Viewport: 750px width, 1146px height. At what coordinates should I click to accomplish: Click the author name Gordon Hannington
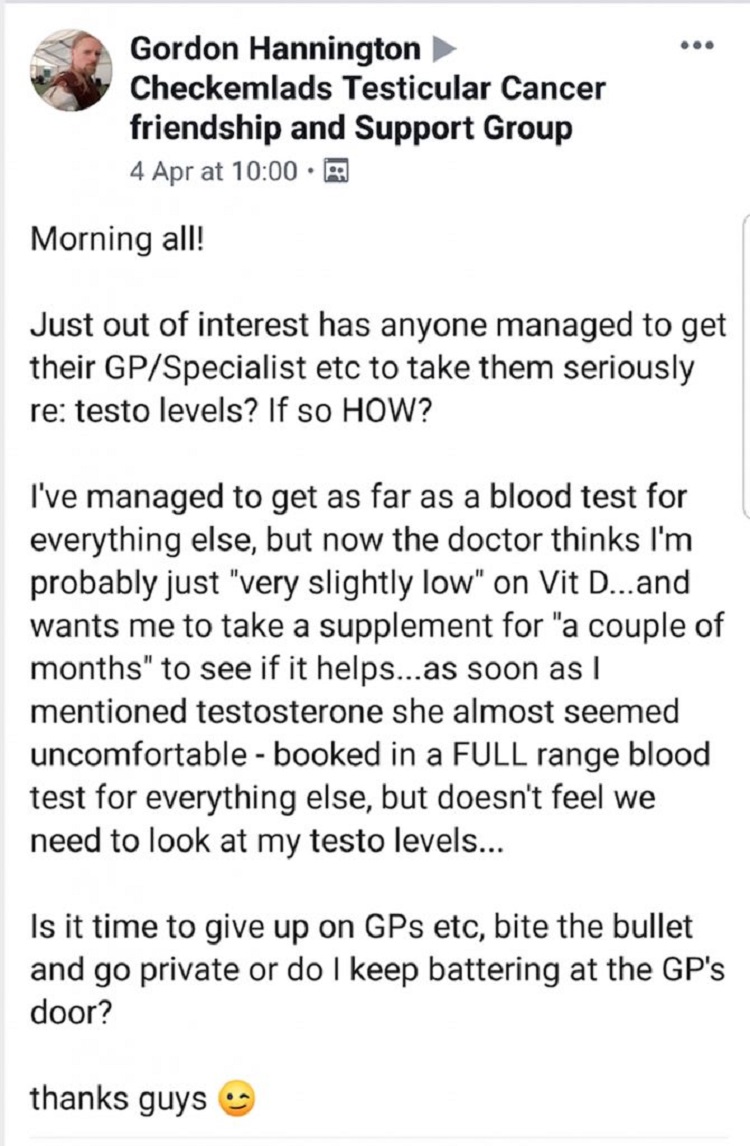(276, 48)
